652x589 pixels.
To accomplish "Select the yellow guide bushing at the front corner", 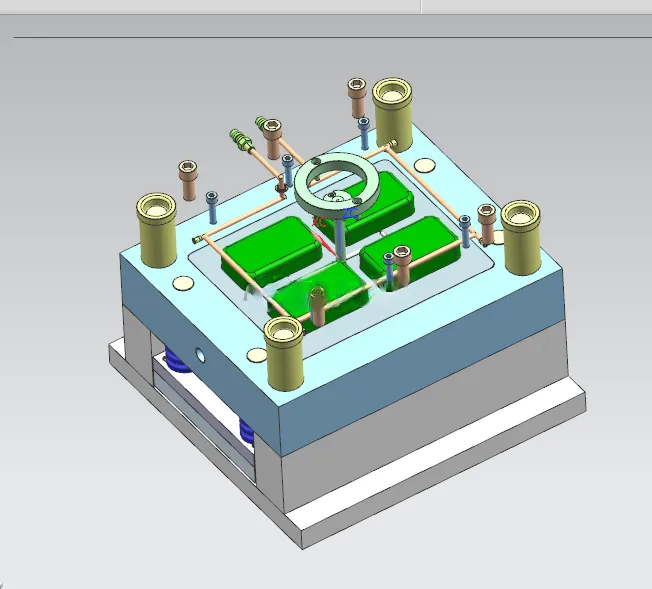I will click(x=284, y=354).
